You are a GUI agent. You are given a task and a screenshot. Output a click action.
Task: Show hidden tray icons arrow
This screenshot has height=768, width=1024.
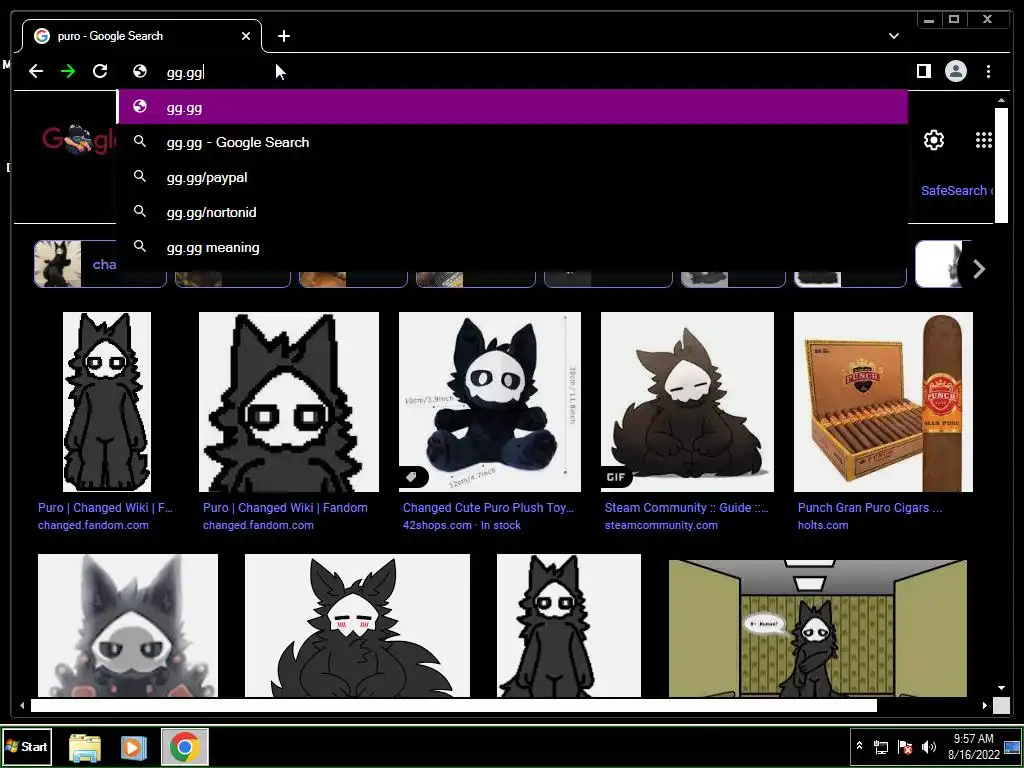click(x=859, y=746)
